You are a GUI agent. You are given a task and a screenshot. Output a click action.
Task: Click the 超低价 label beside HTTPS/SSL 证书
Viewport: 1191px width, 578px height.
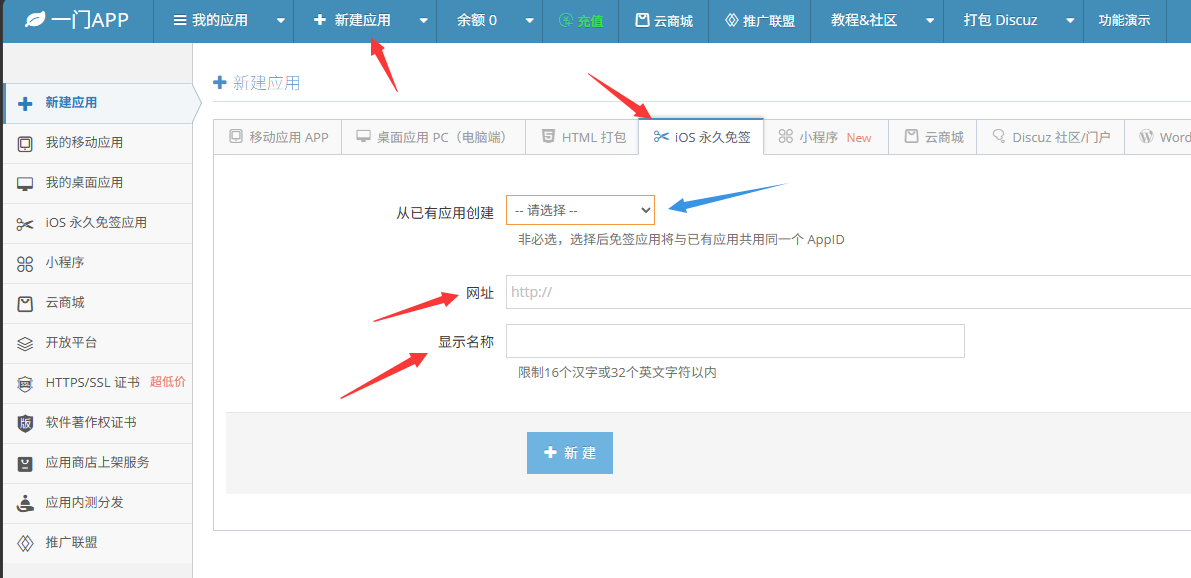pos(167,382)
